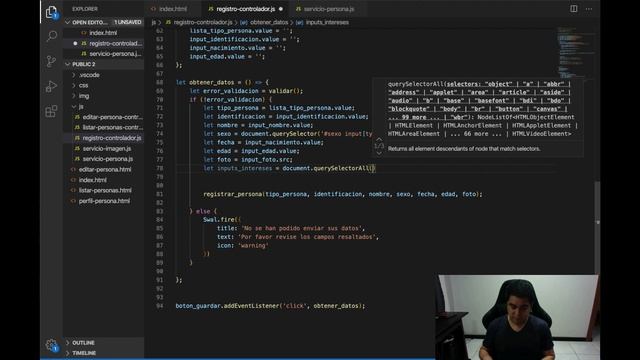Click obtener_datos in the breadcrumb
The width and height of the screenshot is (640, 360).
(x=269, y=22)
